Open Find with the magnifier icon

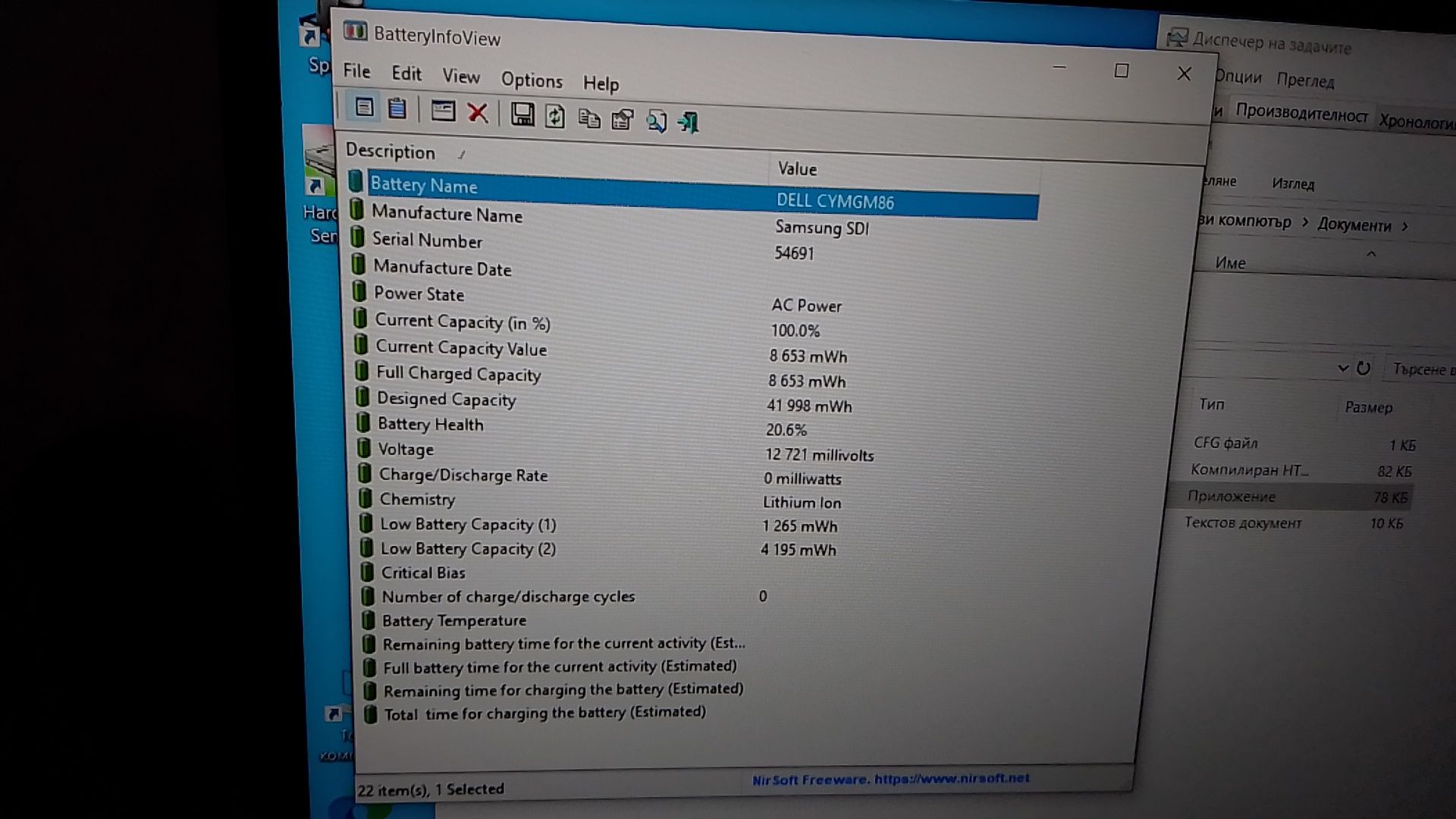click(656, 121)
